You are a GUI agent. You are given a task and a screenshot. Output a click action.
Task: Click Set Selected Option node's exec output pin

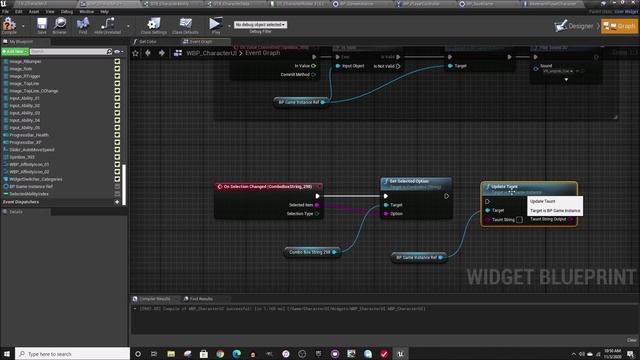(447, 196)
